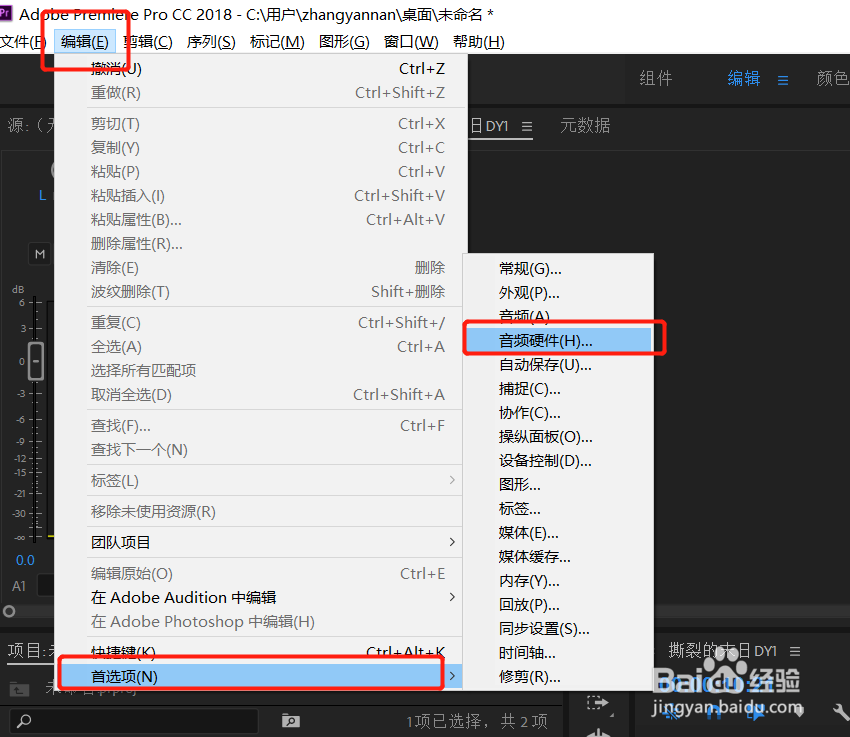This screenshot has height=737, width=850.
Task: Click the volume fader handle at 0 dB
Action: (36, 361)
